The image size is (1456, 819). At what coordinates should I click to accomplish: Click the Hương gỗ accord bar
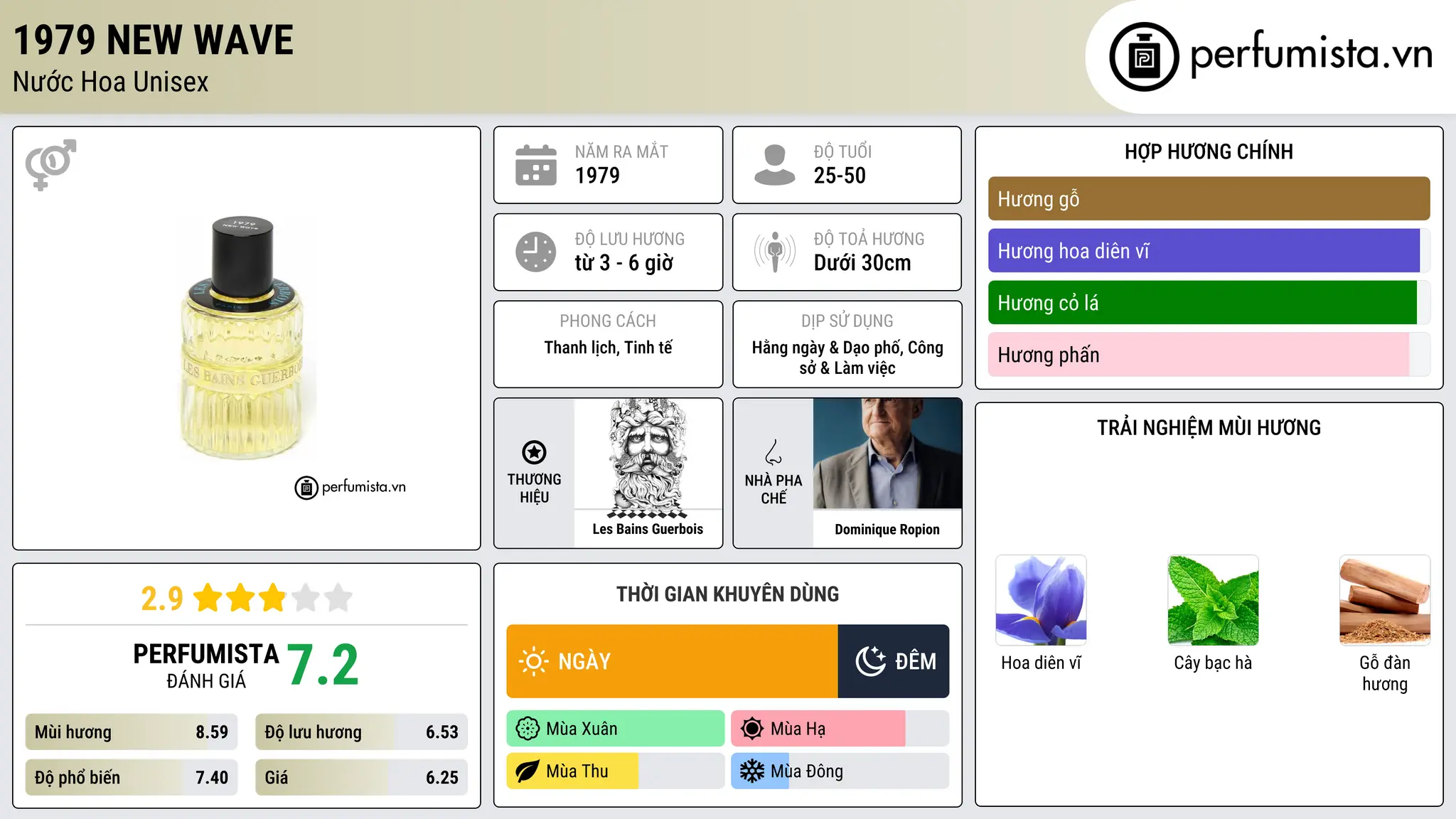[x=1209, y=199]
